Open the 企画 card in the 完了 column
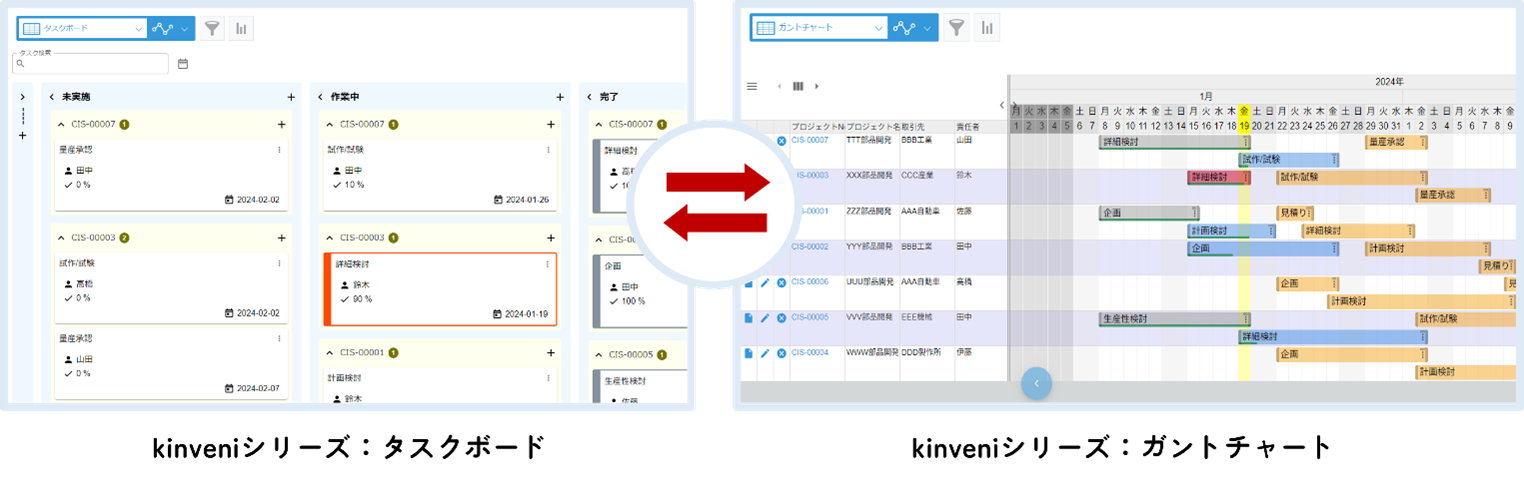The height and width of the screenshot is (481, 1524). (x=640, y=290)
